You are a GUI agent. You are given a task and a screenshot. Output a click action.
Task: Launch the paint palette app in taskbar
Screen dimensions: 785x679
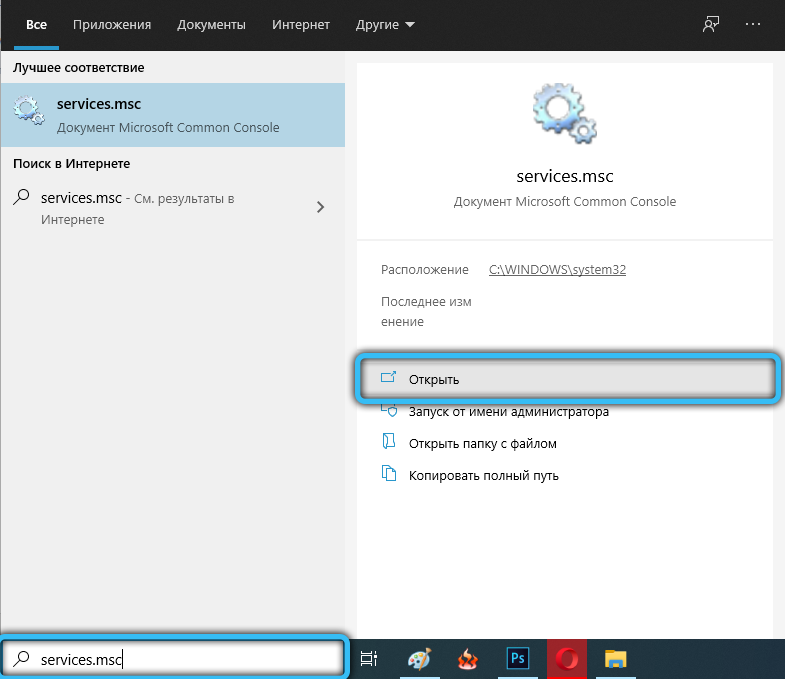coord(419,659)
